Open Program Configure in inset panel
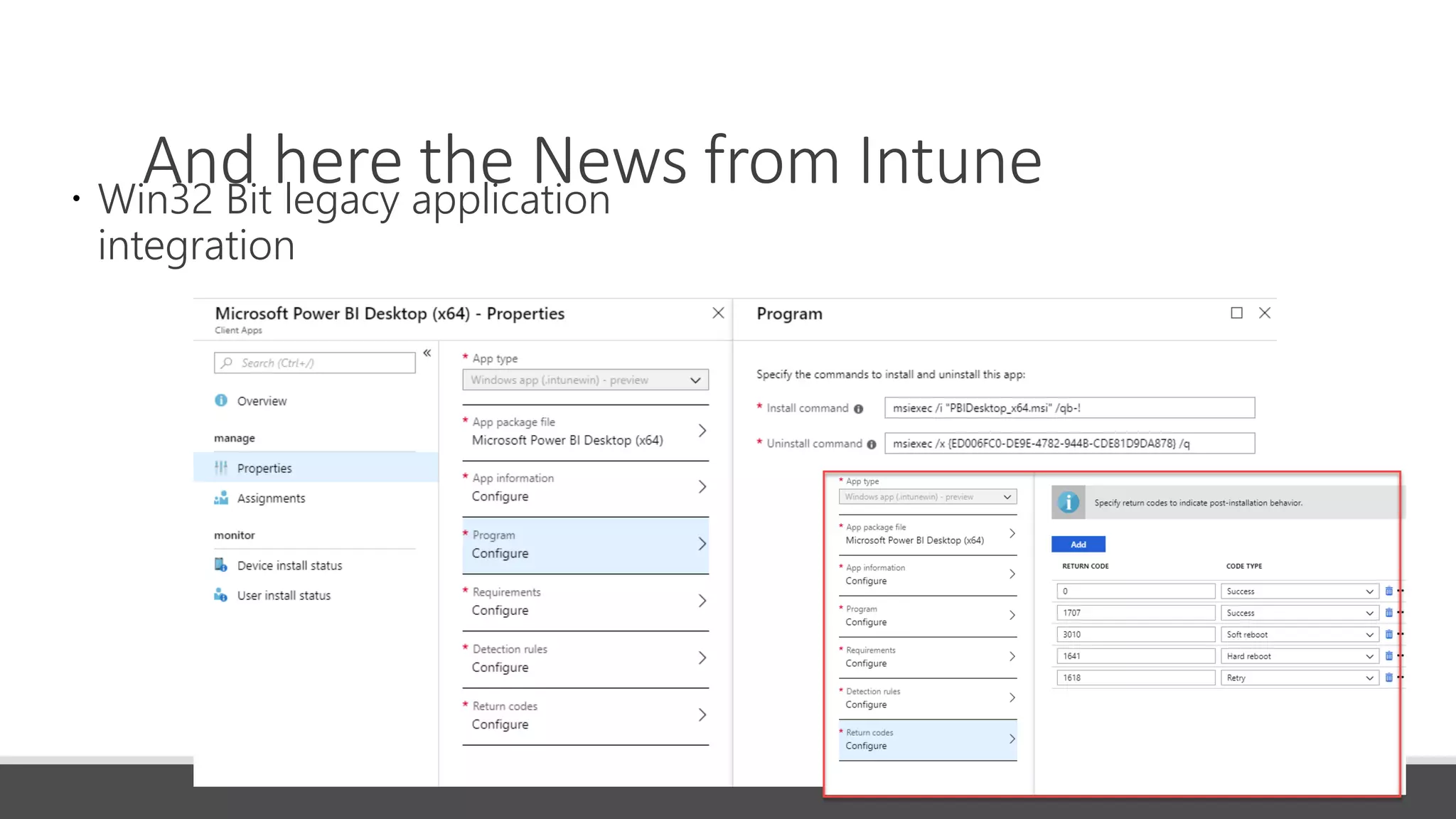1456x819 pixels. pos(928,616)
